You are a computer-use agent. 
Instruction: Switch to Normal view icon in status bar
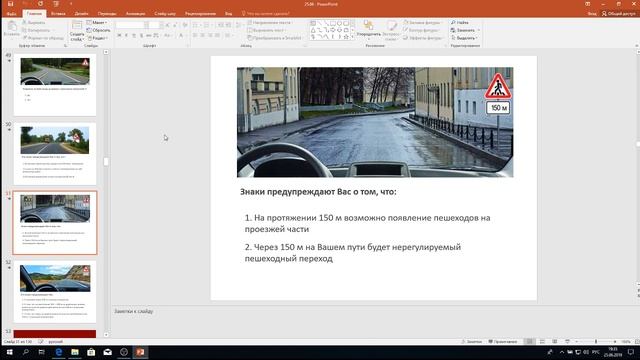pyautogui.click(x=529, y=341)
